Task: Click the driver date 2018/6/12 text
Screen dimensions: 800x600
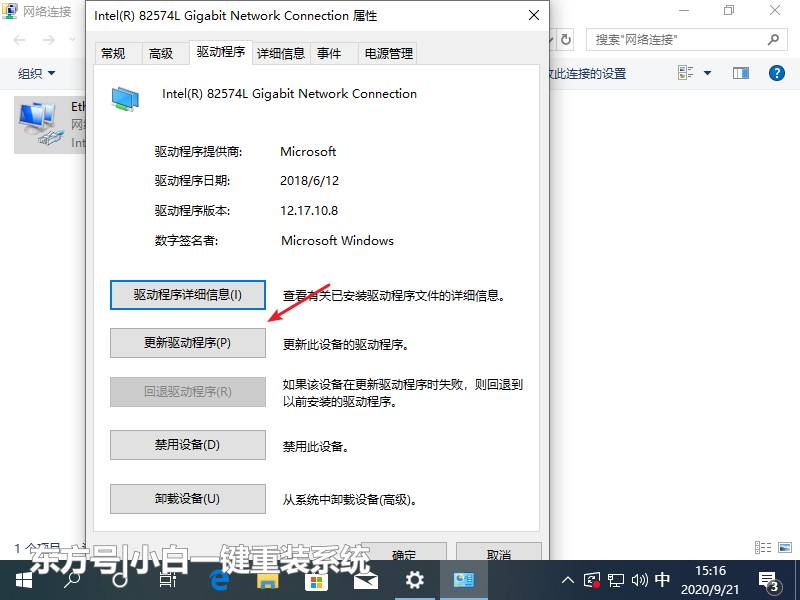Action: (309, 181)
